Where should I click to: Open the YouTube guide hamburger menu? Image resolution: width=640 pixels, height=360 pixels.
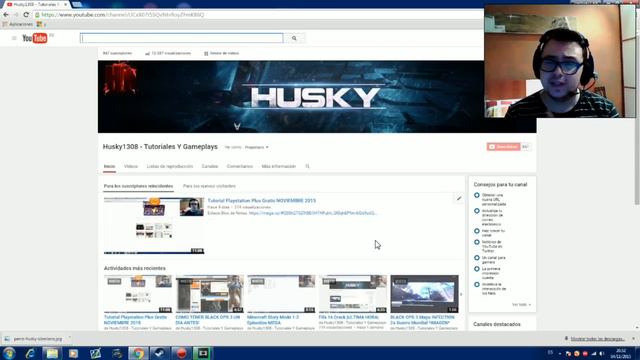click(x=14, y=38)
